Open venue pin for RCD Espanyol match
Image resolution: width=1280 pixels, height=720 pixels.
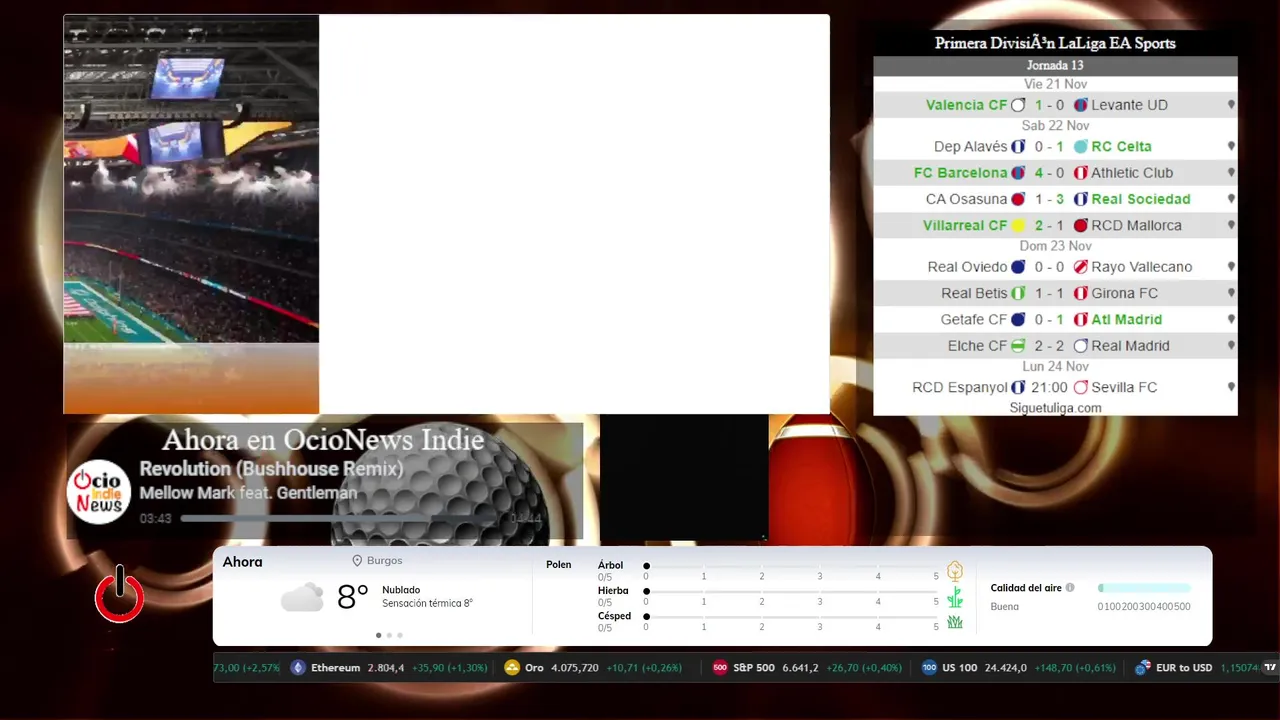coord(1231,387)
